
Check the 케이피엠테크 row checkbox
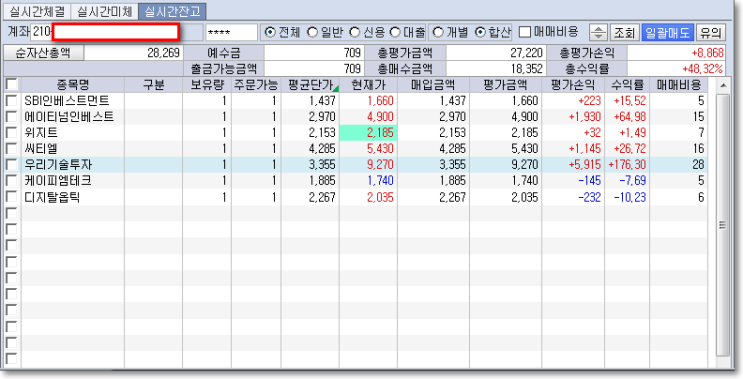pos(11,181)
